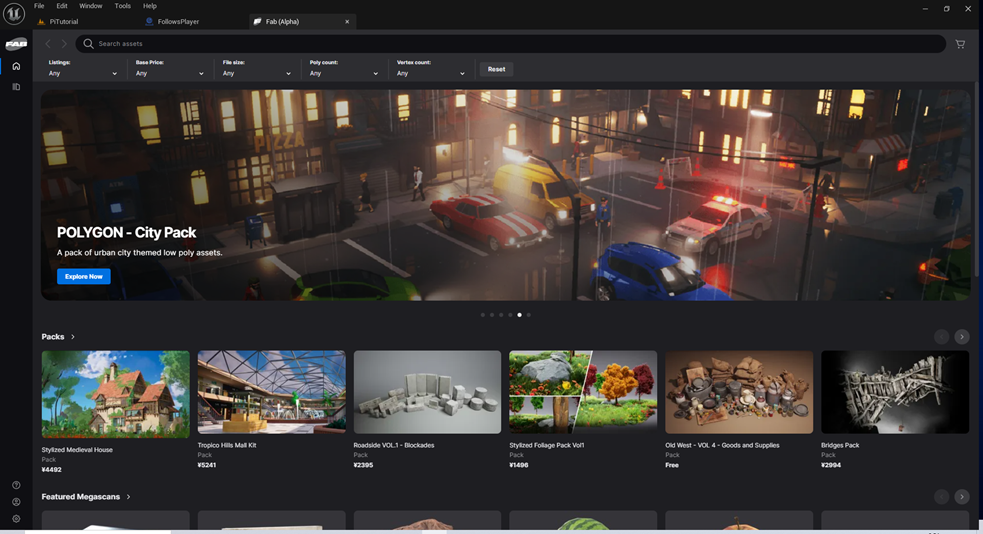Open the Listings filter dropdown
The image size is (983, 534).
click(x=82, y=68)
